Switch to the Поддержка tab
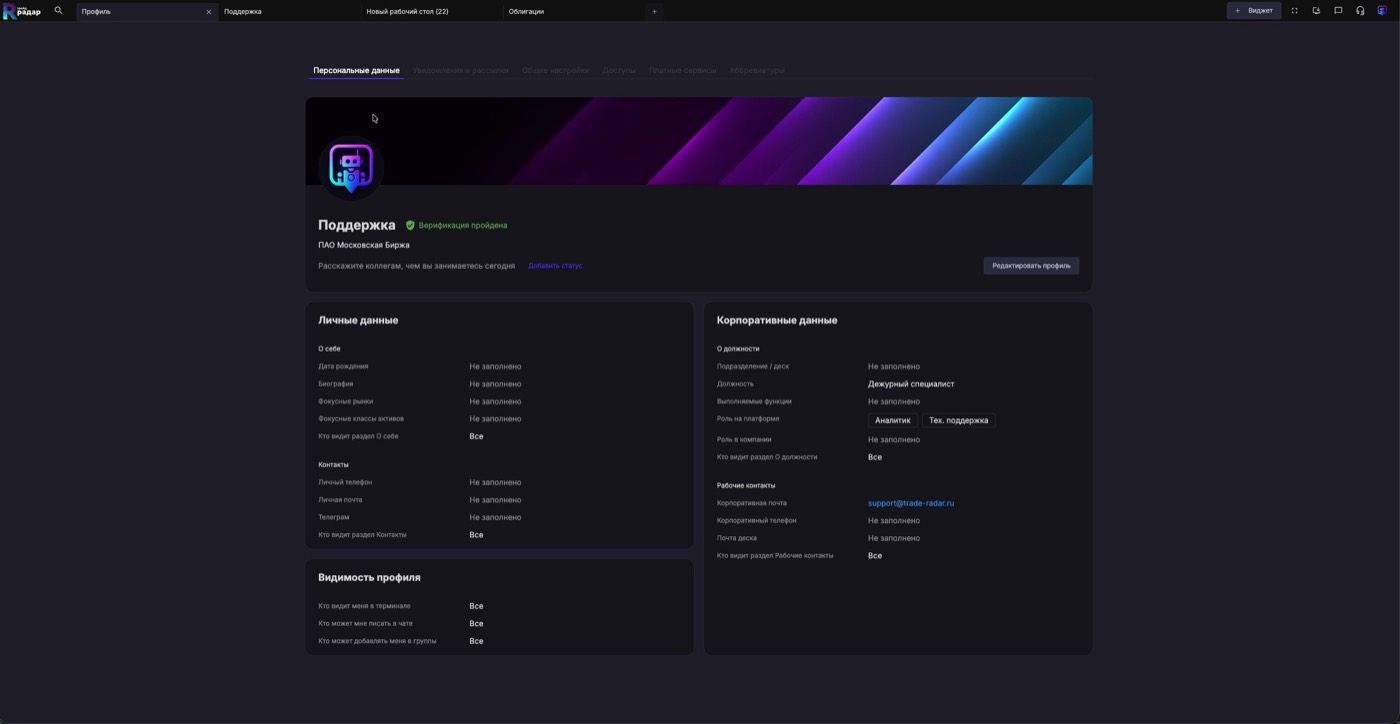1400x724 pixels. pyautogui.click(x=289, y=12)
